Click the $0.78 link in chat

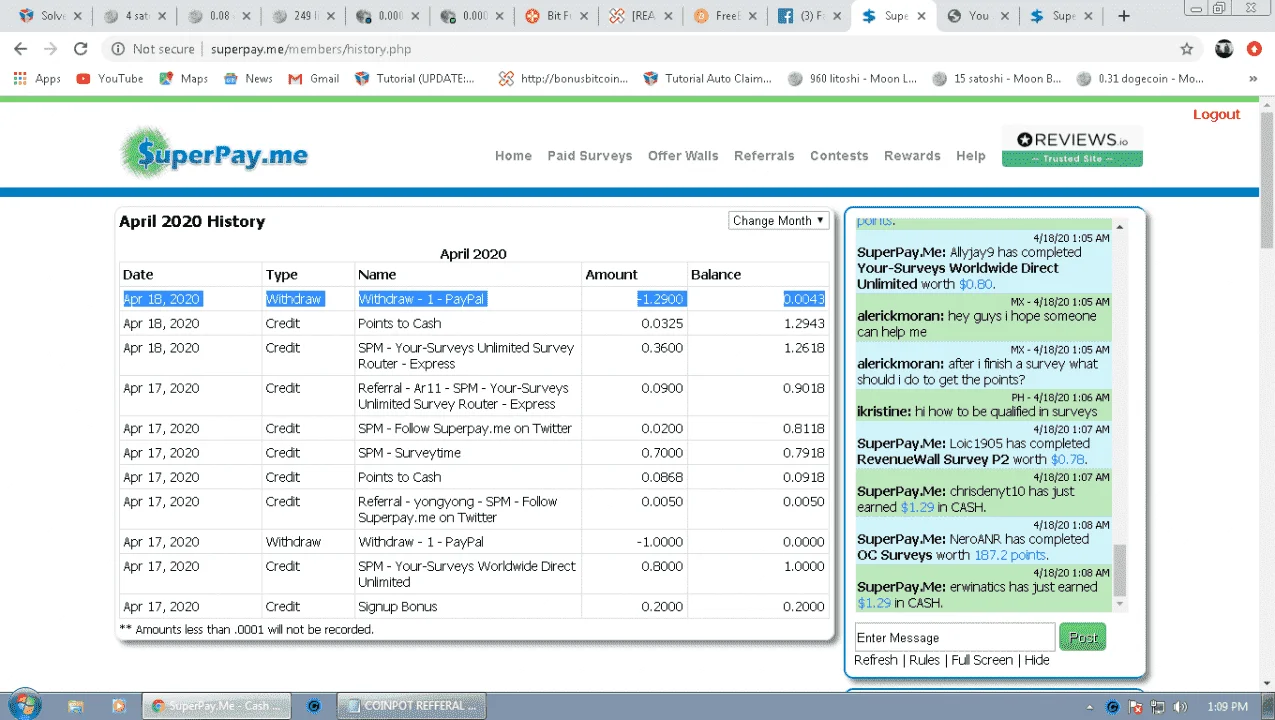(1068, 459)
